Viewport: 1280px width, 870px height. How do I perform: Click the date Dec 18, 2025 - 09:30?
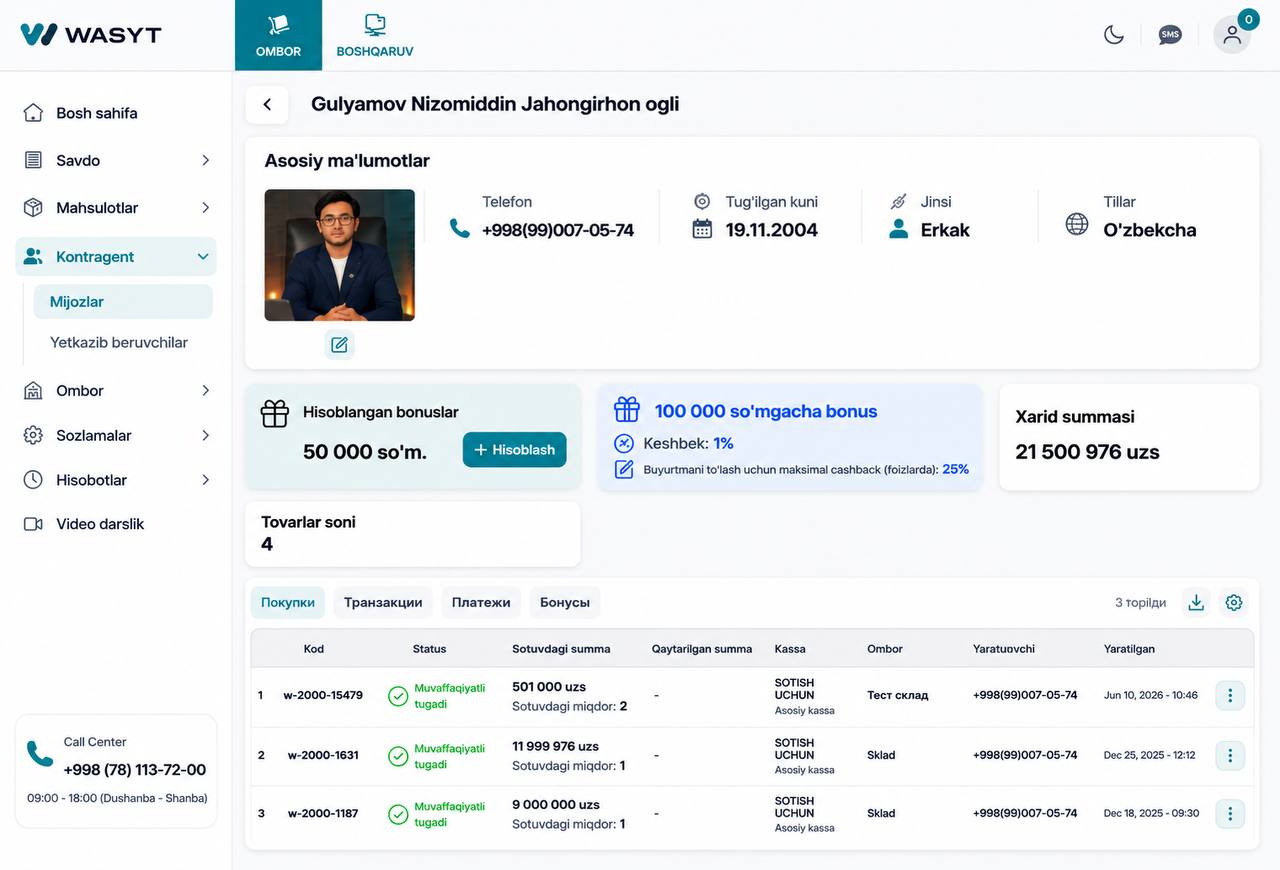1151,814
